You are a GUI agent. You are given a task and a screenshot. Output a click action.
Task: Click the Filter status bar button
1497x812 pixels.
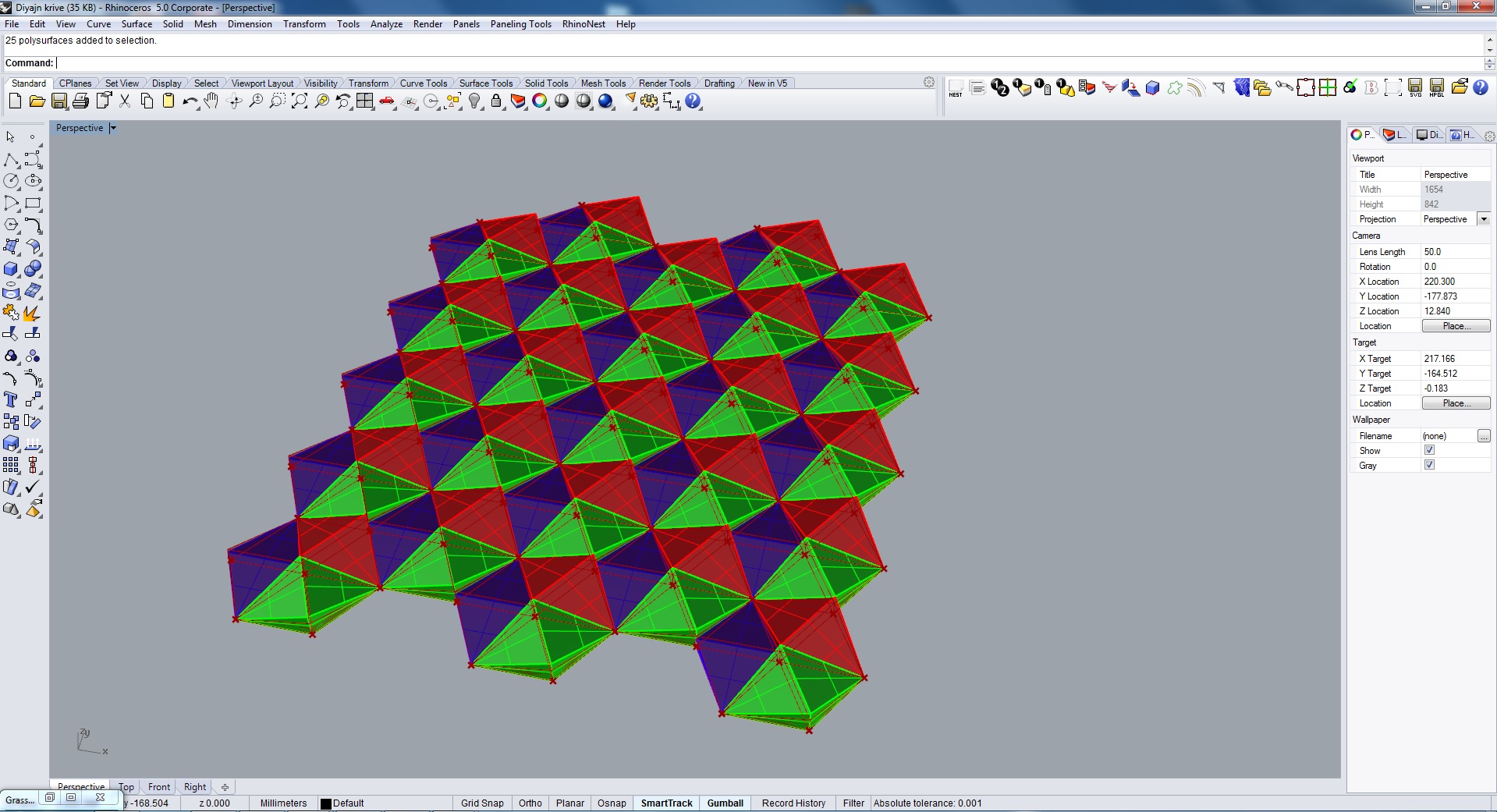(x=853, y=803)
